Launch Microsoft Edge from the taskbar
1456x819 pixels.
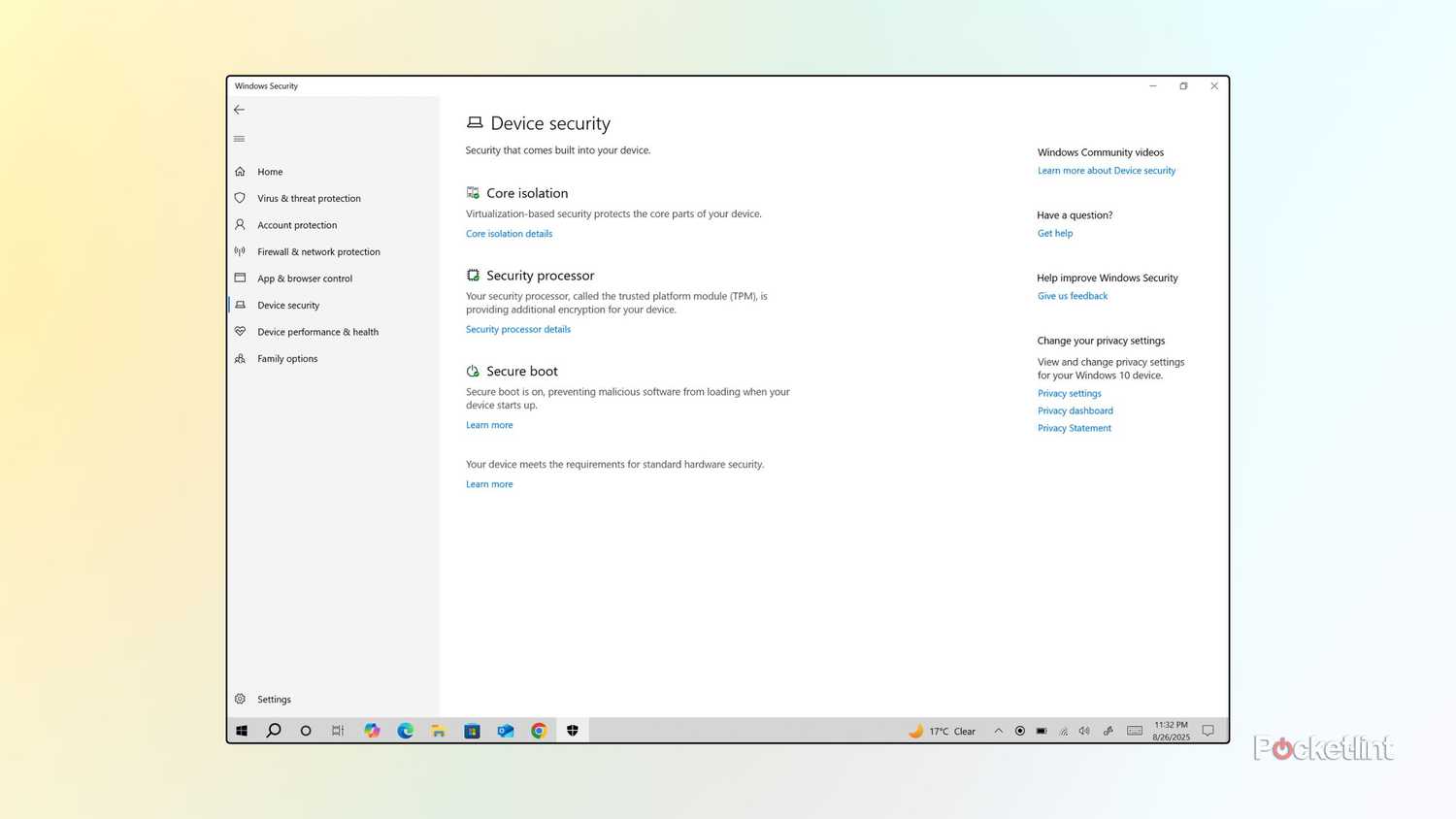405,731
